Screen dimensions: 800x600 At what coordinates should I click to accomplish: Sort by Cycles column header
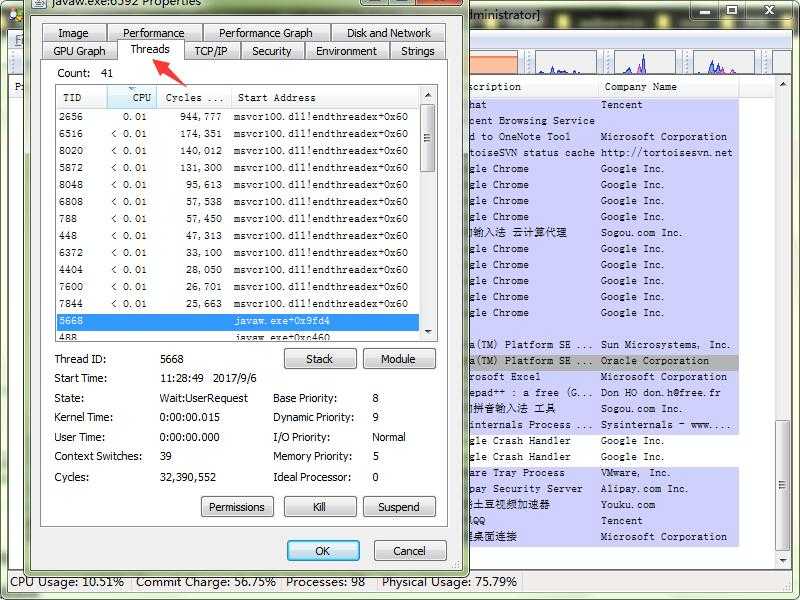click(x=194, y=97)
